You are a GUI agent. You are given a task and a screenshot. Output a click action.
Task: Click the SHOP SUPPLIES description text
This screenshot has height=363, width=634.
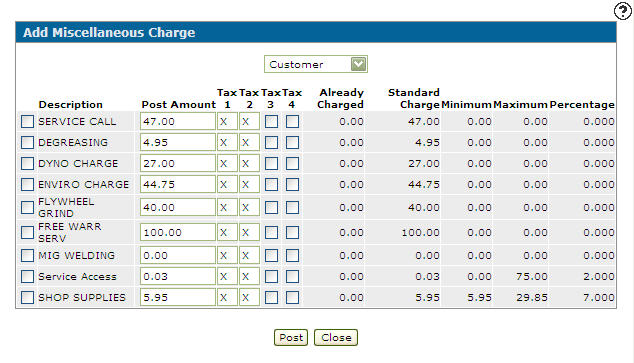click(x=82, y=298)
